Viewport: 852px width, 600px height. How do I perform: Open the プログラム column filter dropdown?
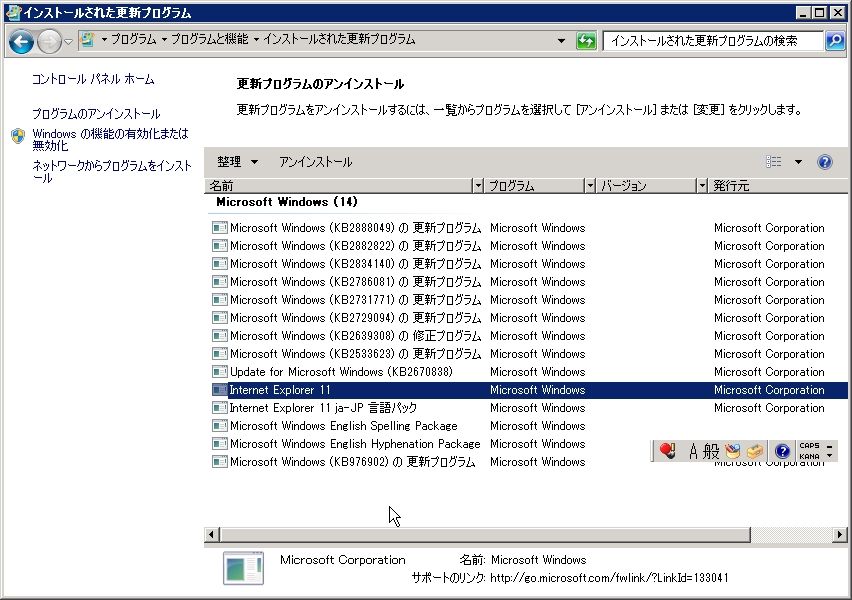590,186
